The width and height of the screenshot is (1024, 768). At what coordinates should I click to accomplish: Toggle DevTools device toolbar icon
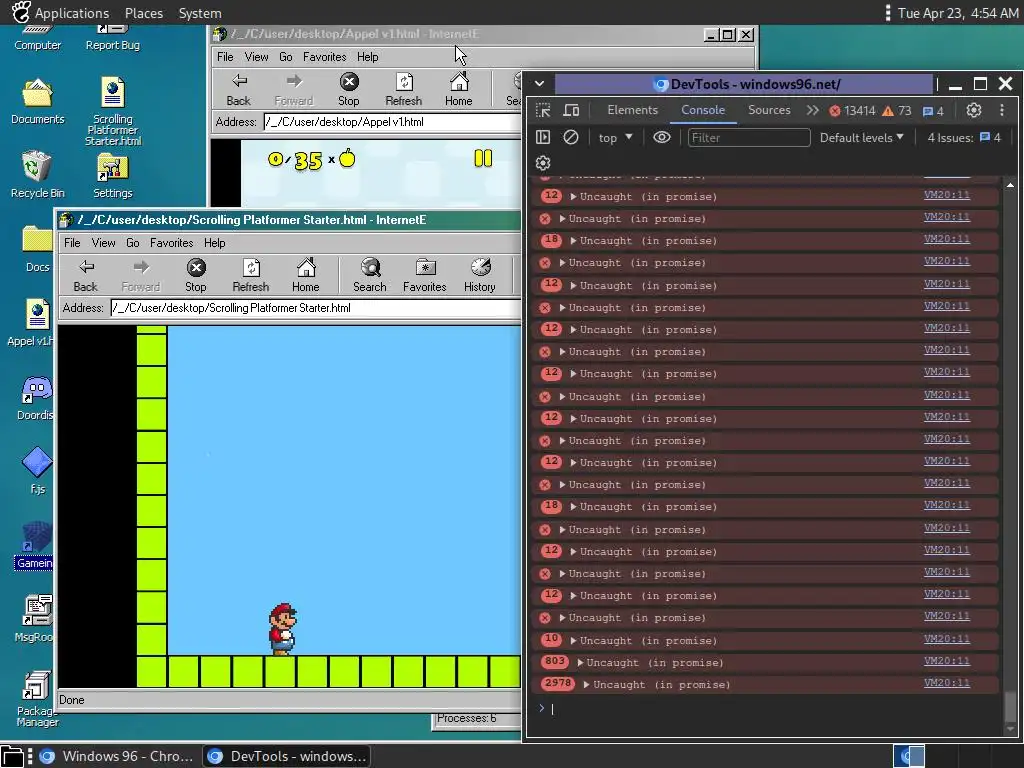point(571,110)
